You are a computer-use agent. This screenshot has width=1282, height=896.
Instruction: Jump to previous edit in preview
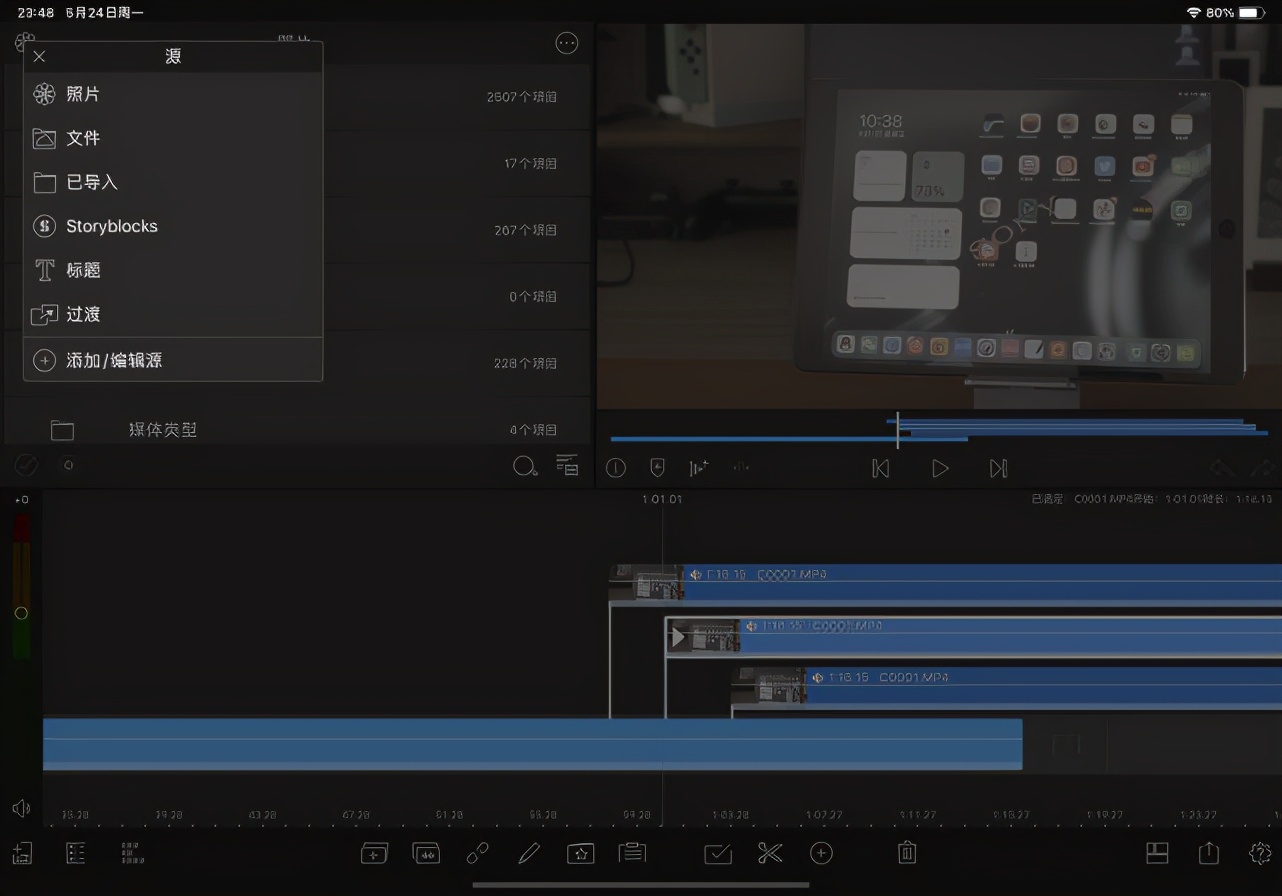(881, 468)
